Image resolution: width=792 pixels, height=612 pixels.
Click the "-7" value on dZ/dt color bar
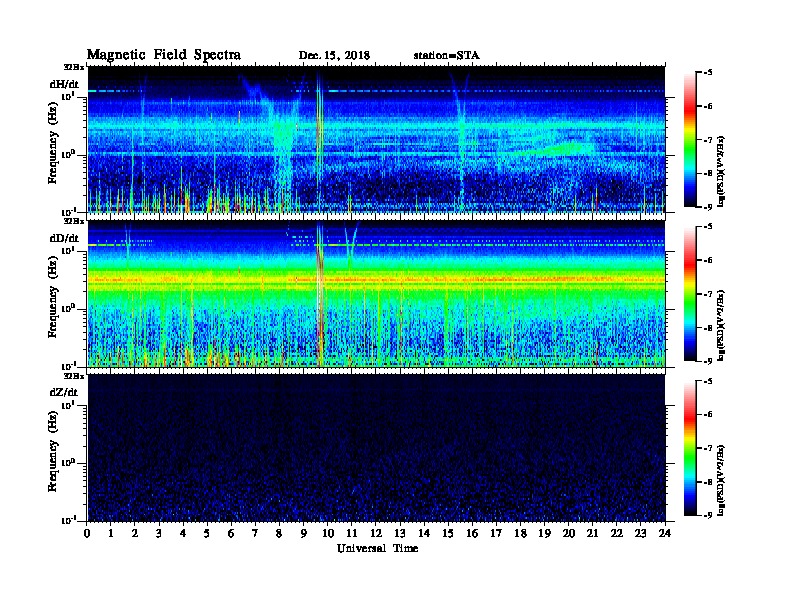point(708,448)
